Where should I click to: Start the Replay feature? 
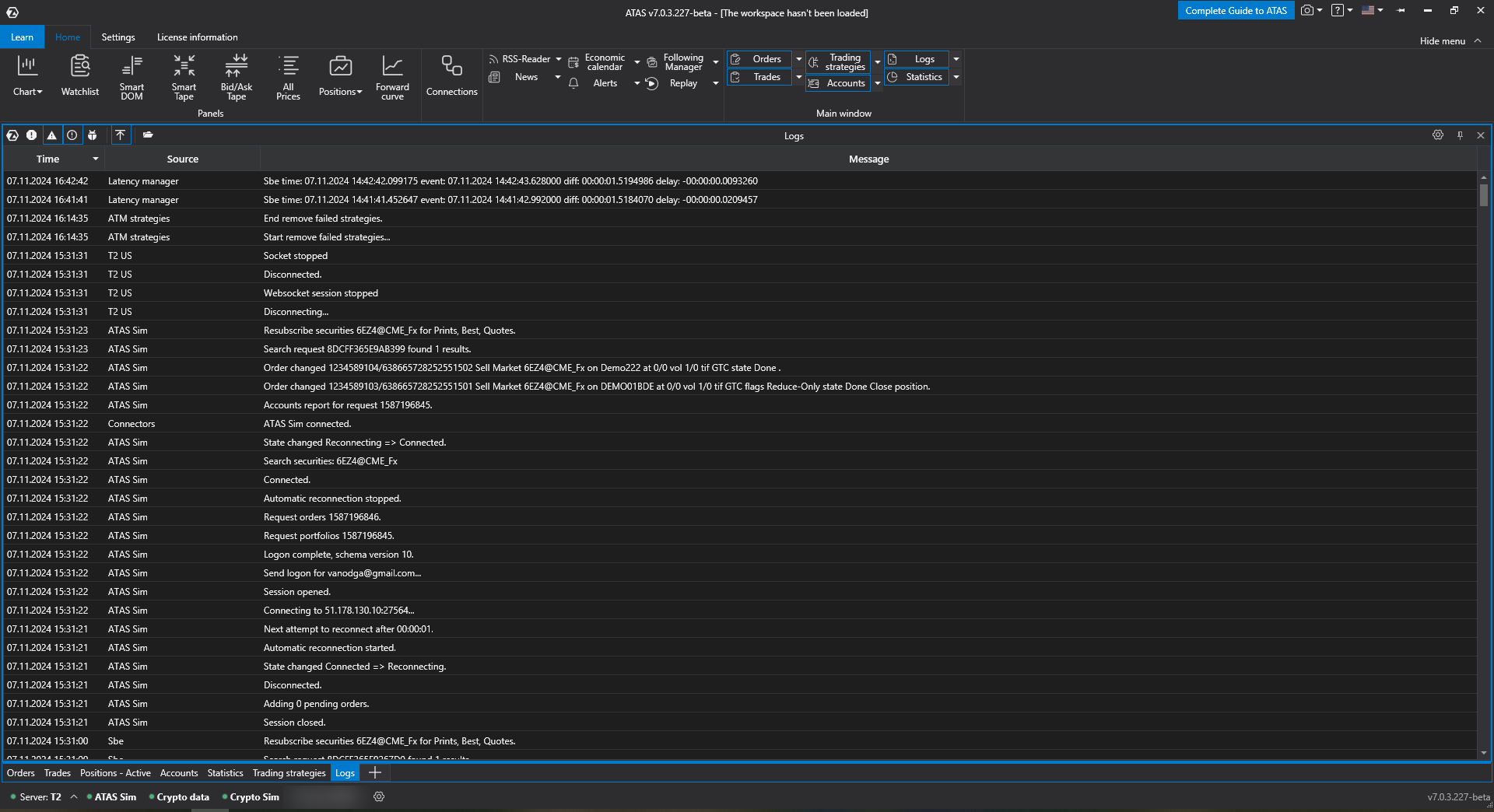pyautogui.click(x=676, y=83)
